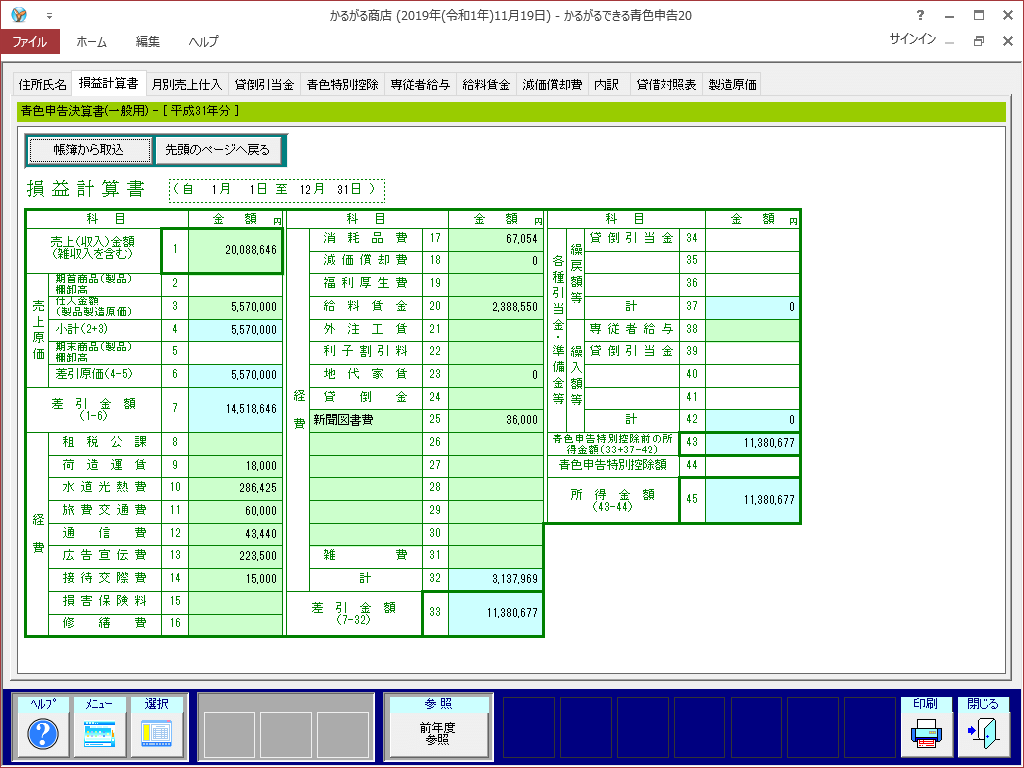The width and height of the screenshot is (1024, 768).
Task: Minimize the ribbon dash next to サインイン
Action: [950, 42]
